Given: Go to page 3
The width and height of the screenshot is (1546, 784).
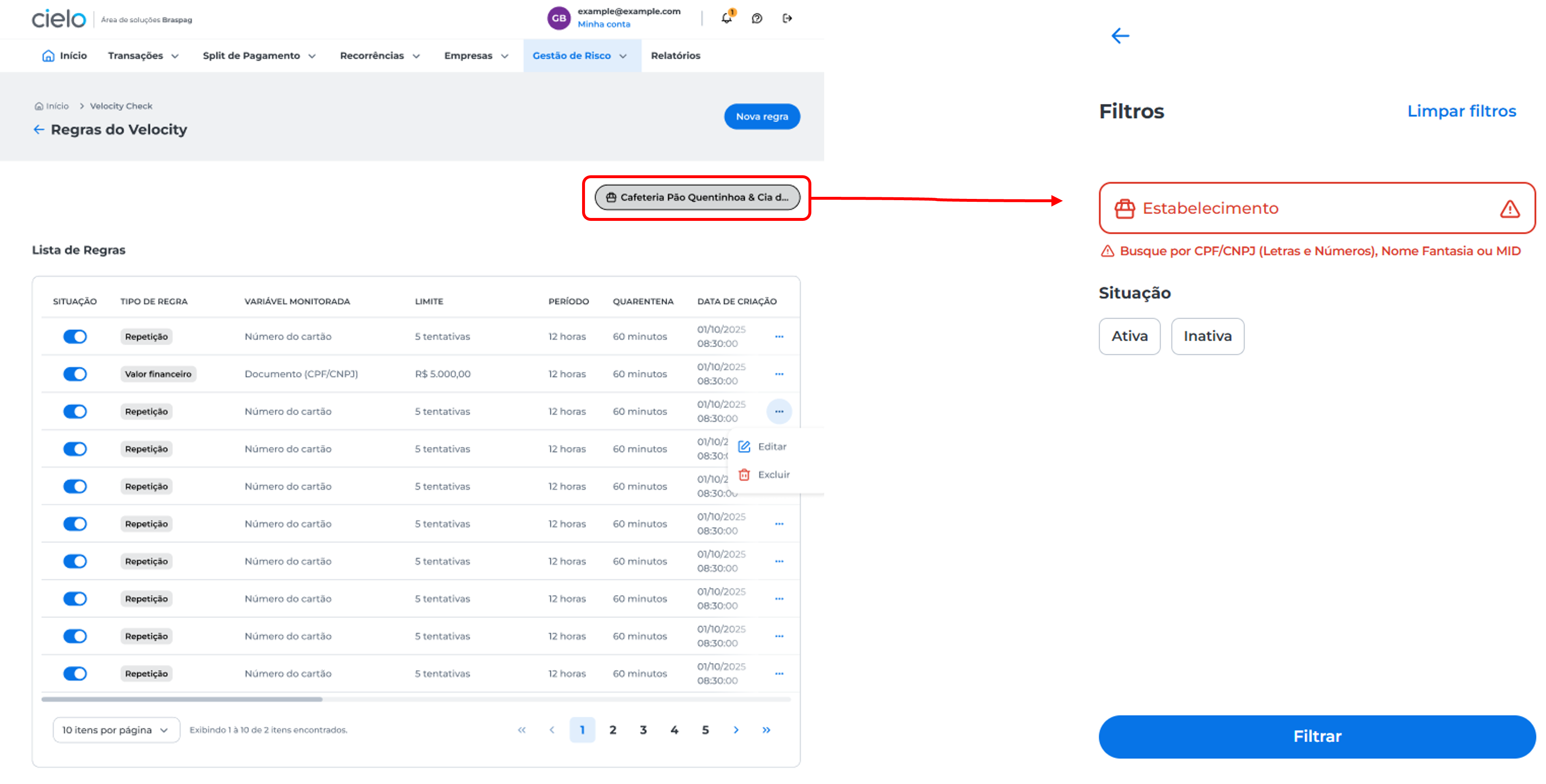Looking at the screenshot, I should [x=643, y=730].
